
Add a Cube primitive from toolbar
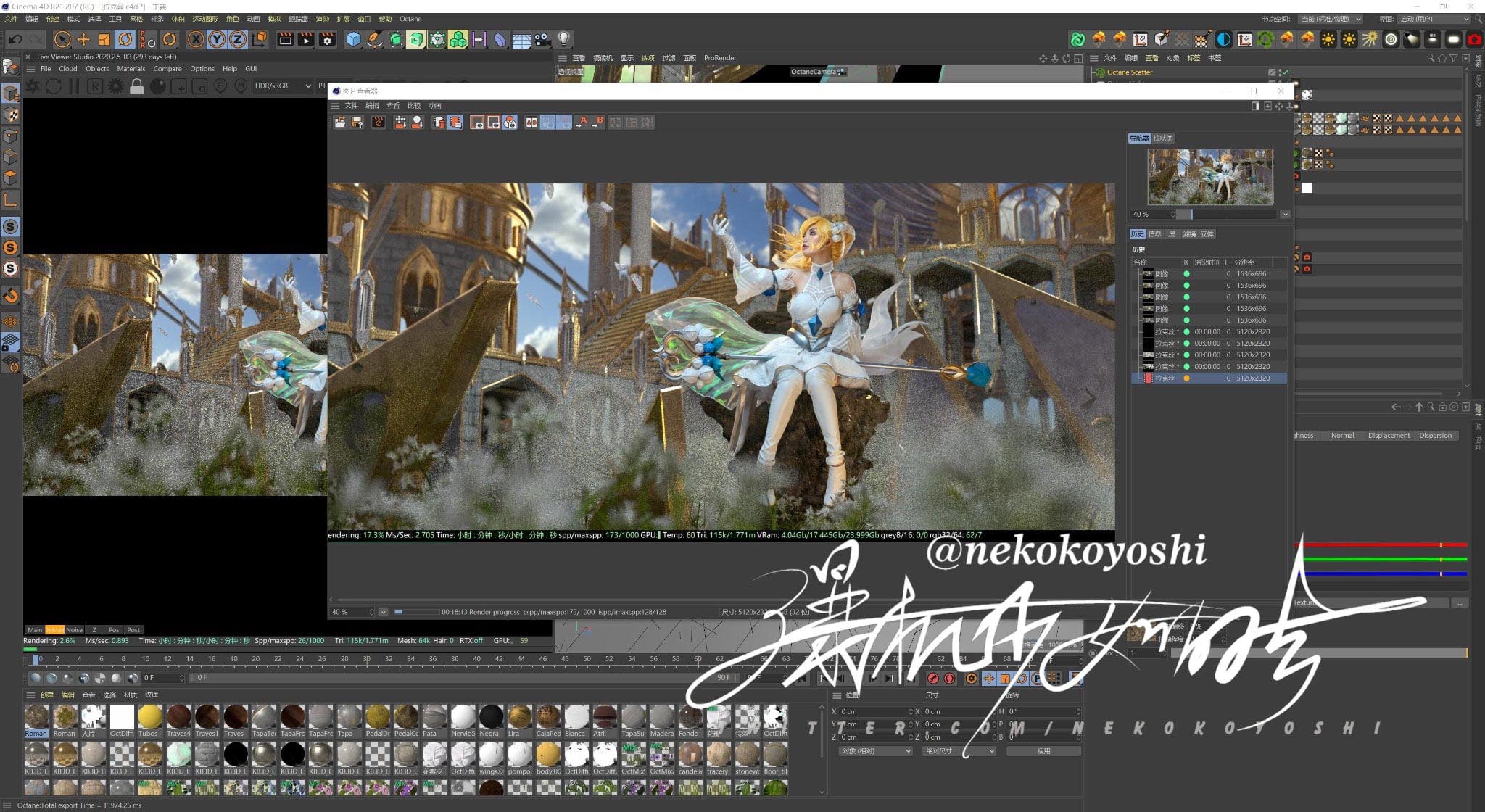click(x=353, y=40)
